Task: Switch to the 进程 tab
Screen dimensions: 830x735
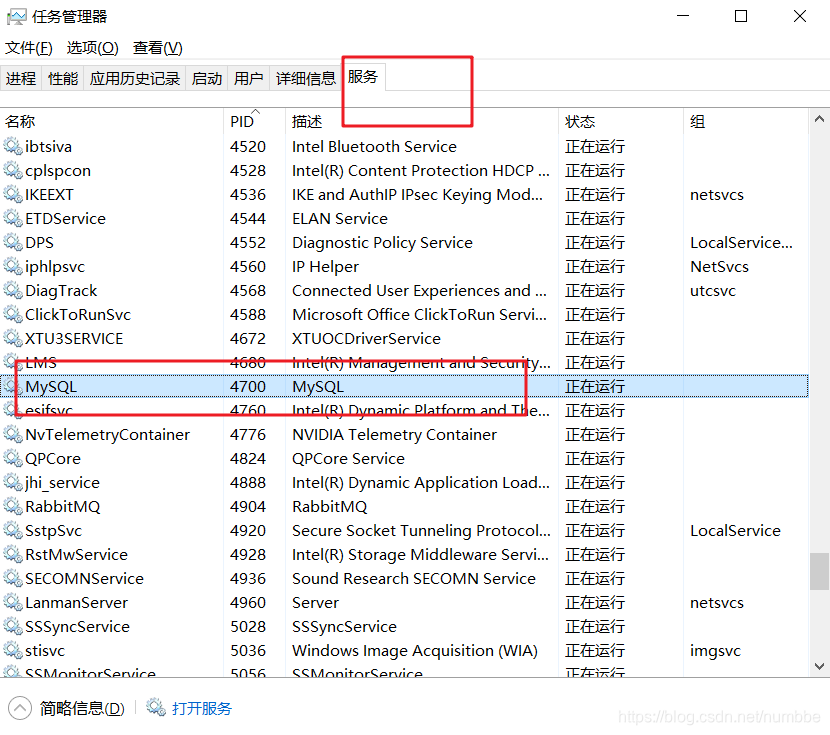Action: click(x=21, y=78)
